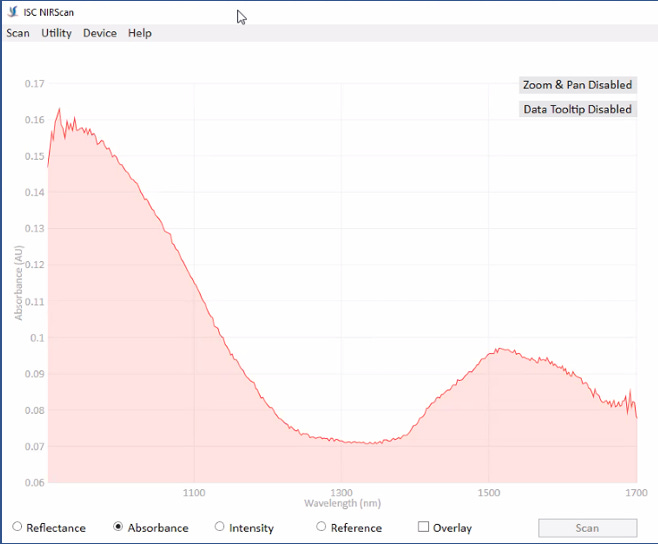Click the 1300 x-axis tick label

click(341, 492)
